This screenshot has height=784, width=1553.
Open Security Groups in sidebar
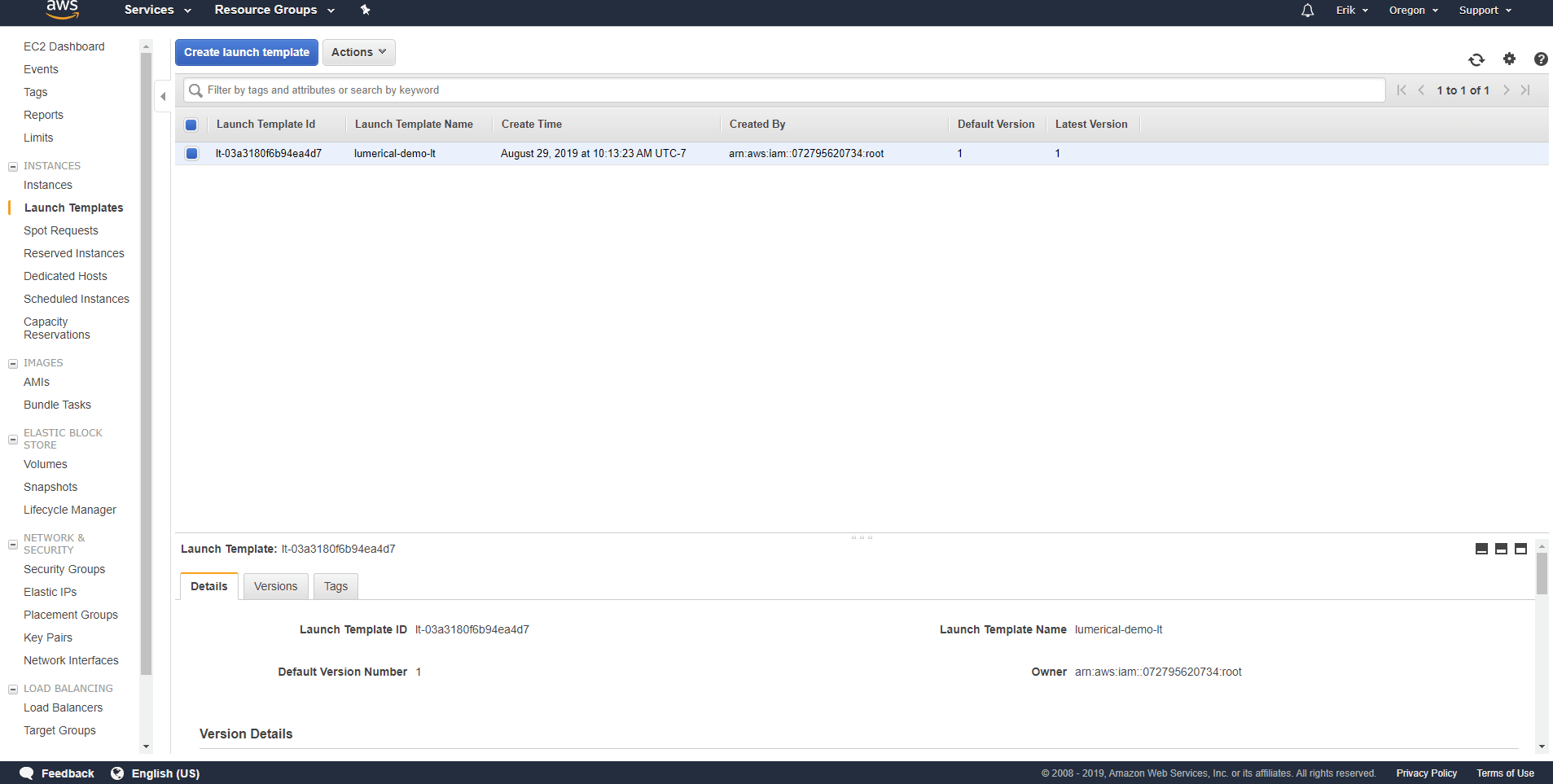[64, 569]
